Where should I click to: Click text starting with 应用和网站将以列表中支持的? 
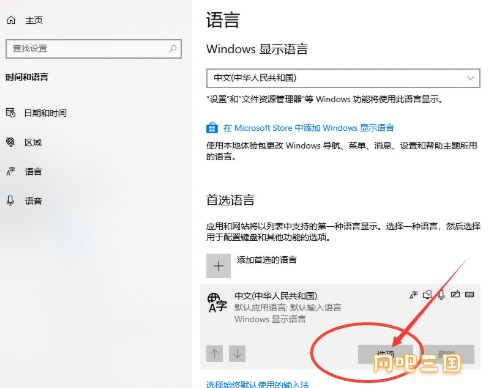coord(343,232)
